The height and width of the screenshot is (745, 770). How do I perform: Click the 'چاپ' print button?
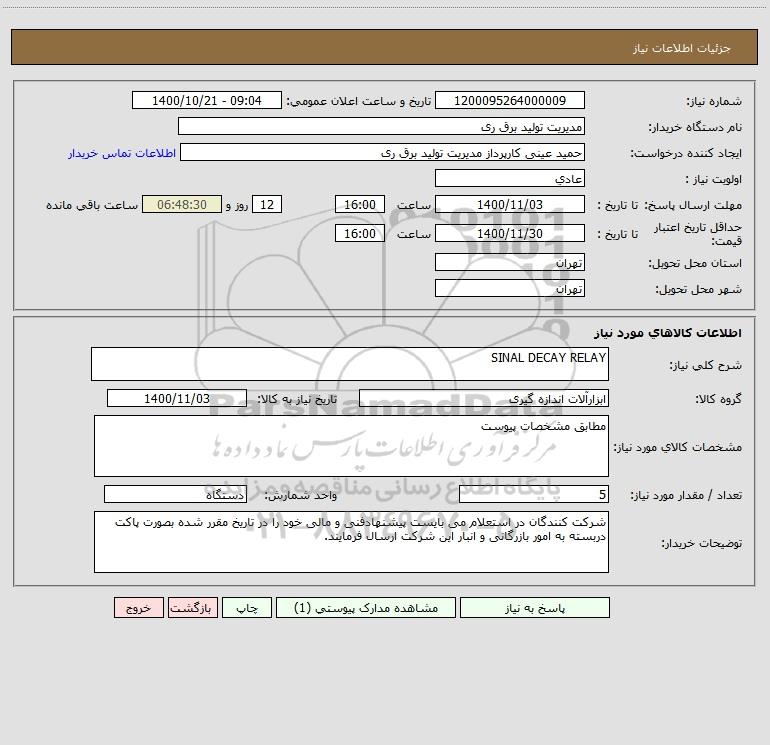247,607
